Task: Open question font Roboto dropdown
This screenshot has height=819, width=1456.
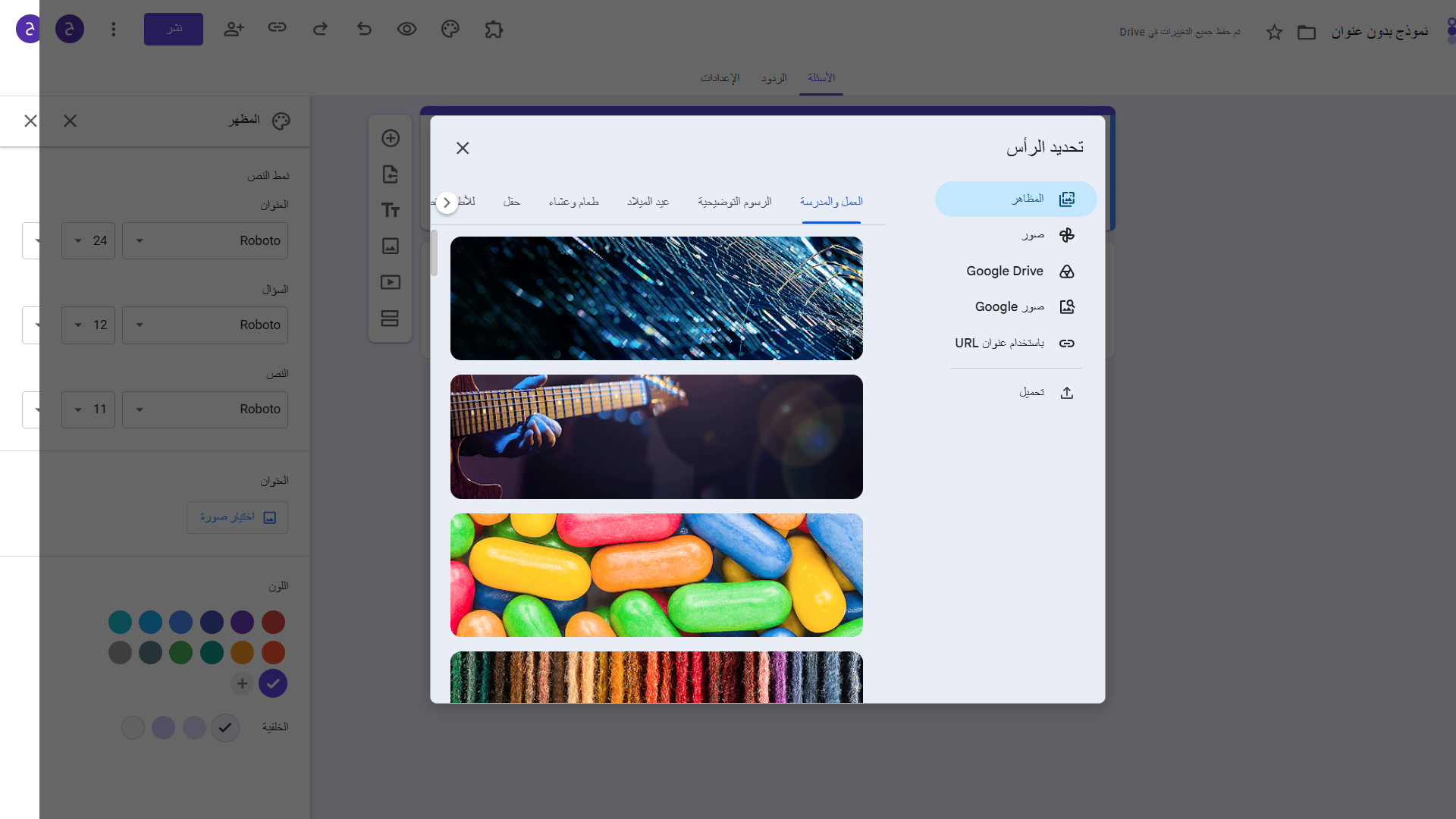Action: click(205, 325)
